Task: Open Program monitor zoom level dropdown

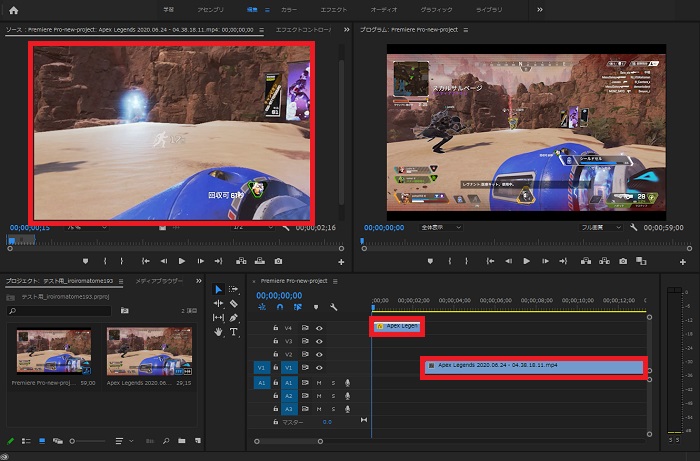Action: pyautogui.click(x=440, y=227)
